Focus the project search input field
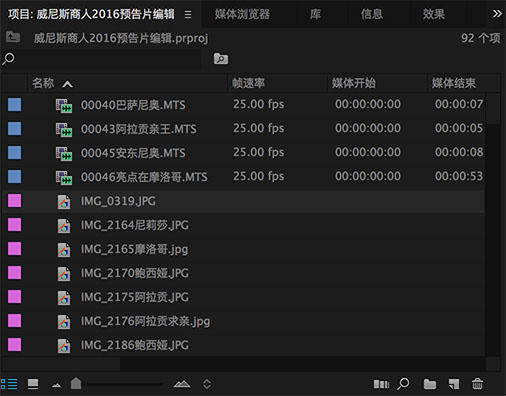 [x=108, y=59]
